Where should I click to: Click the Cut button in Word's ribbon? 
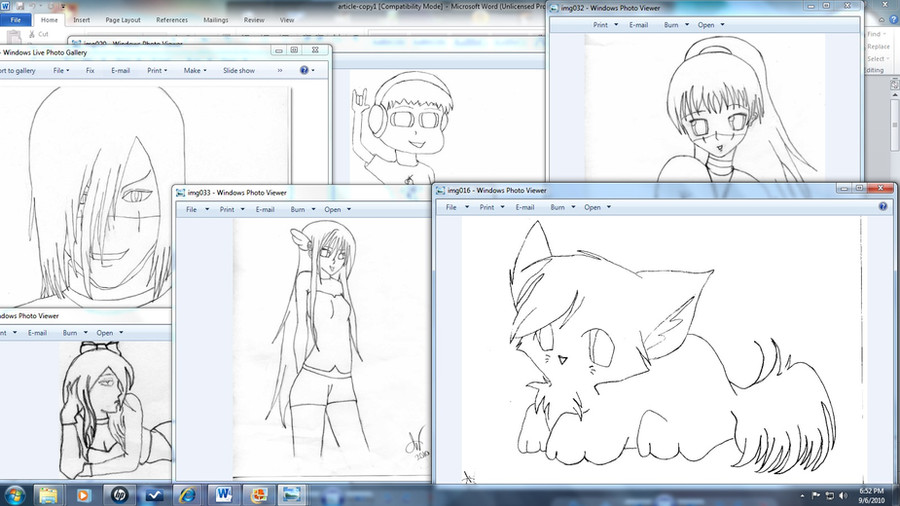pyautogui.click(x=38, y=34)
